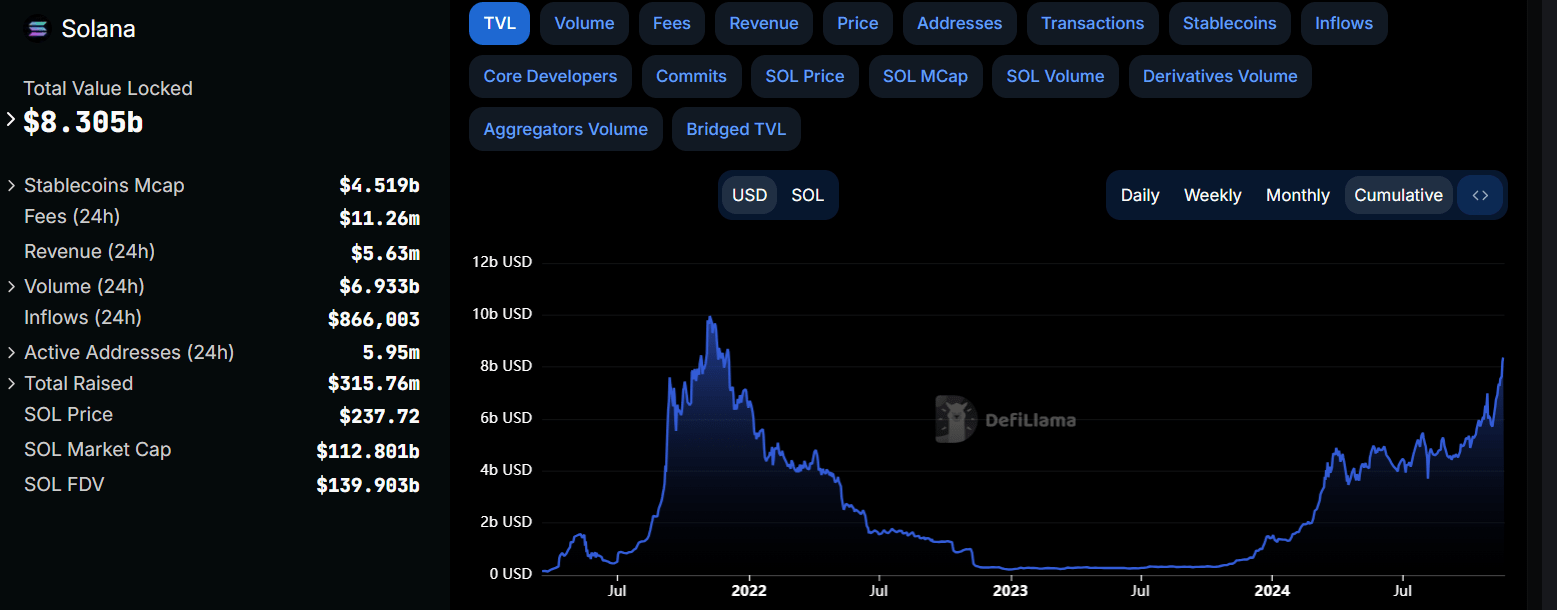
Task: Select the Daily interval
Action: 1140,195
